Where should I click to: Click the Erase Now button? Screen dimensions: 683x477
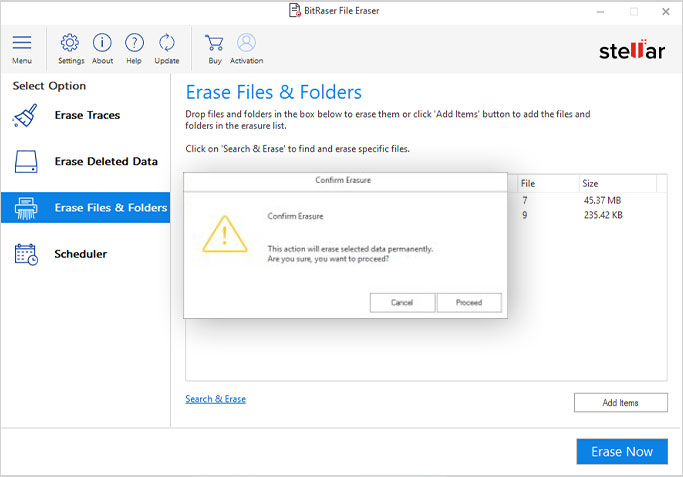622,451
